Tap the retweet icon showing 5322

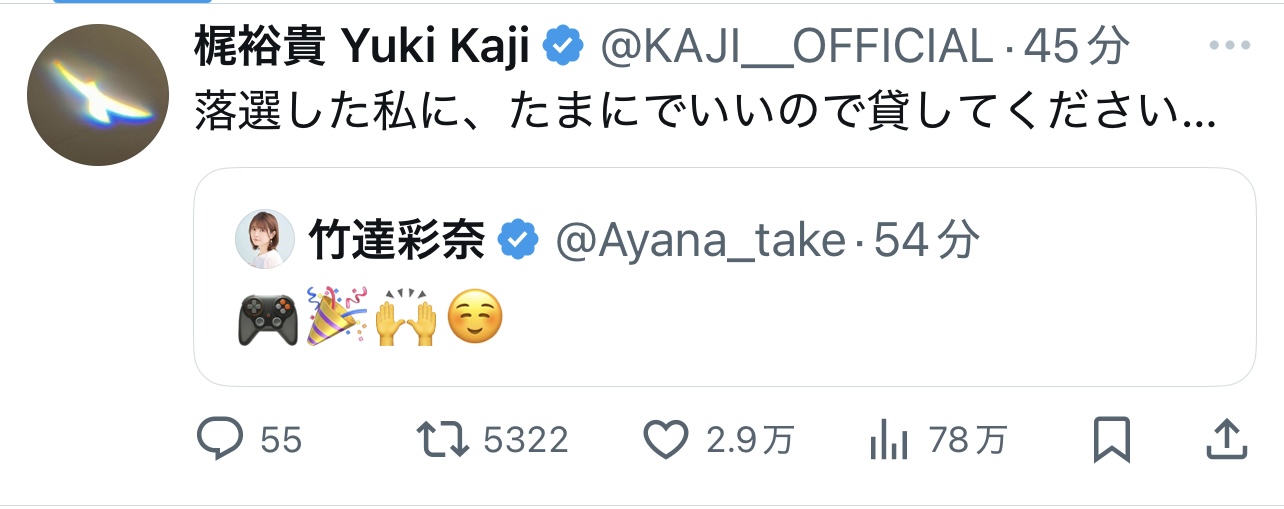tap(441, 439)
